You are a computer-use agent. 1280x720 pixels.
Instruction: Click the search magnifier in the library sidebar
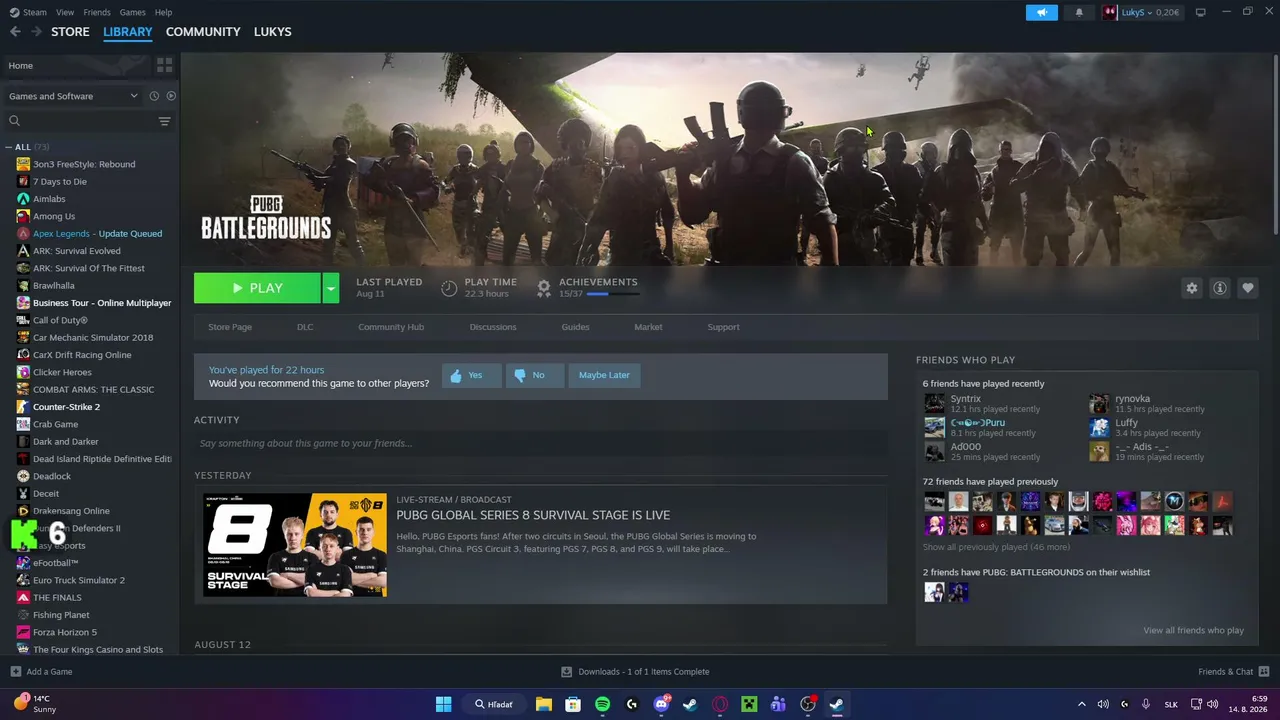tap(15, 121)
